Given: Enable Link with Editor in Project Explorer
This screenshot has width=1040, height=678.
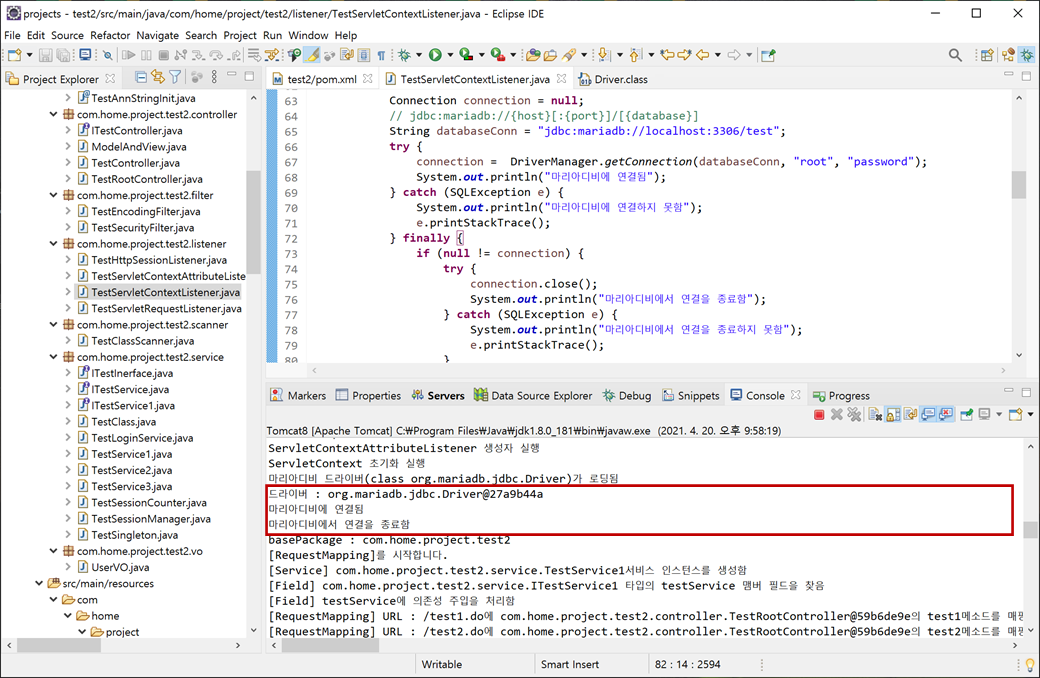Looking at the screenshot, I should click(157, 77).
